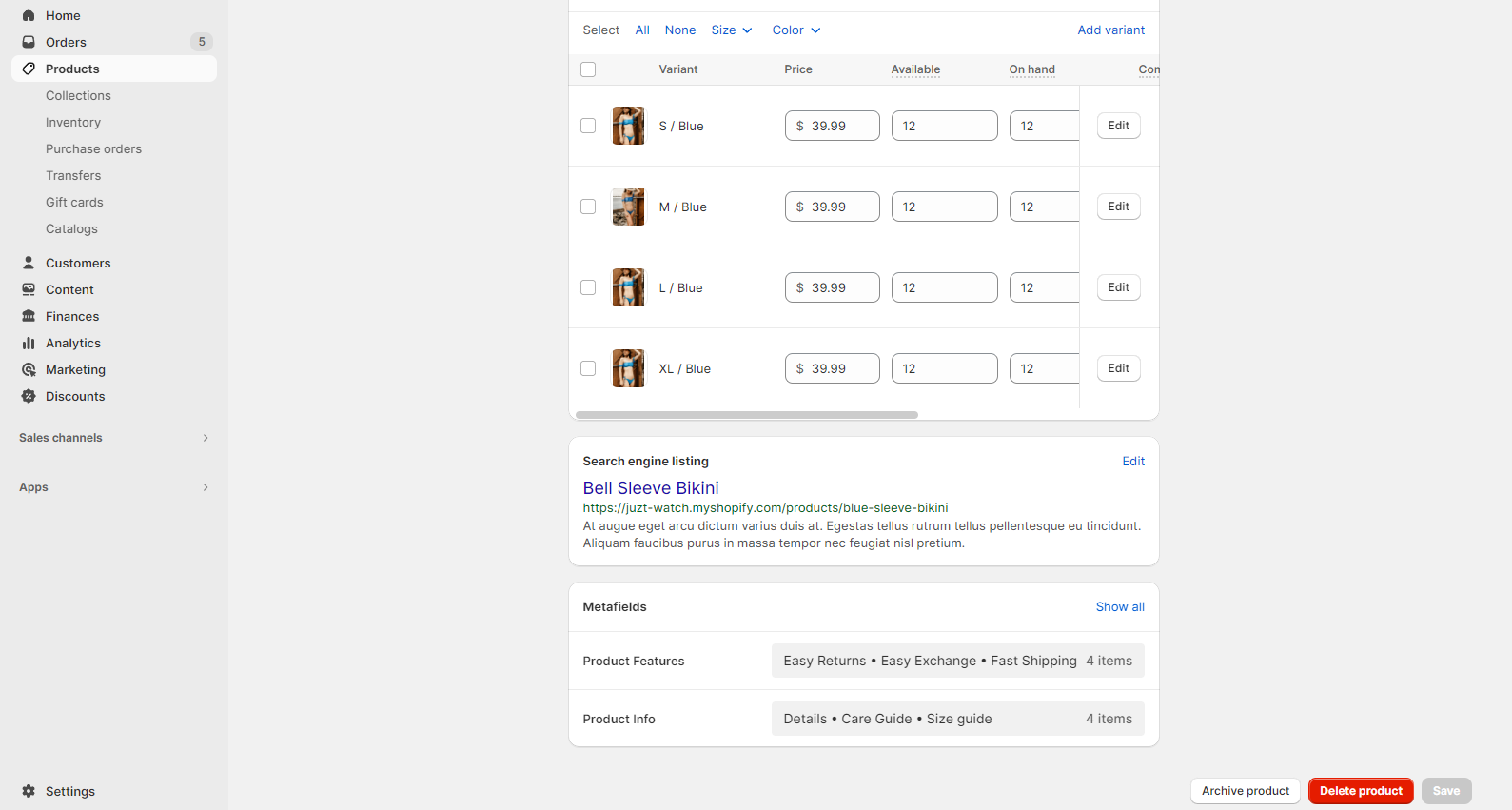Image resolution: width=1512 pixels, height=810 pixels.
Task: Click the Customers person icon
Action: [x=29, y=263]
